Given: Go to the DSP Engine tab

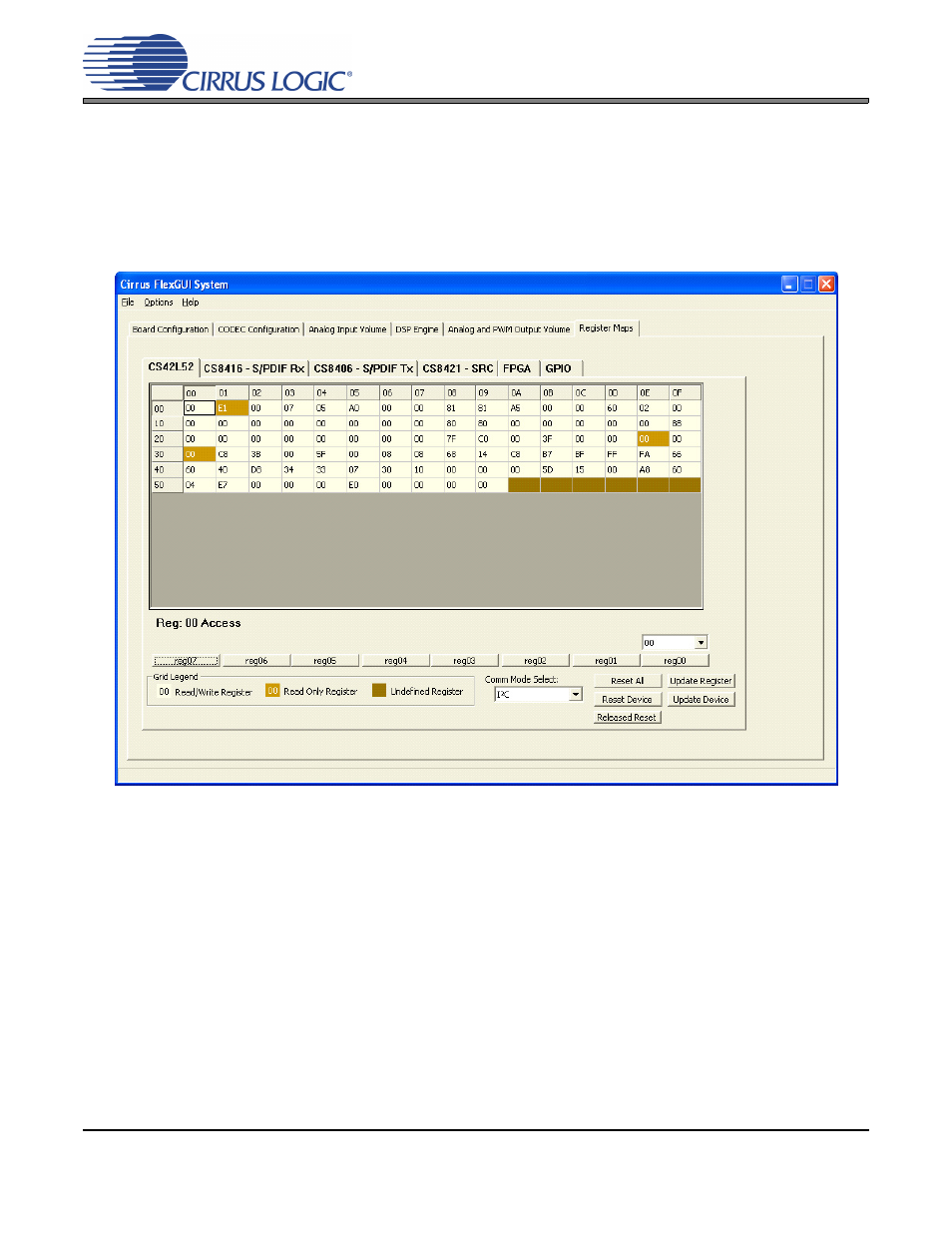Looking at the screenshot, I should (417, 328).
